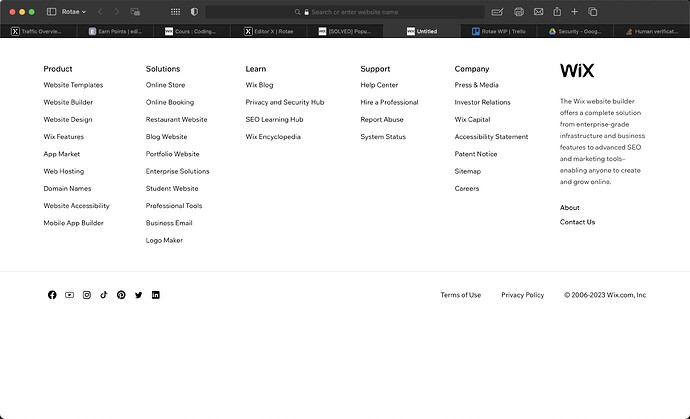Open Website Design link
The height and width of the screenshot is (419, 690).
point(68,119)
